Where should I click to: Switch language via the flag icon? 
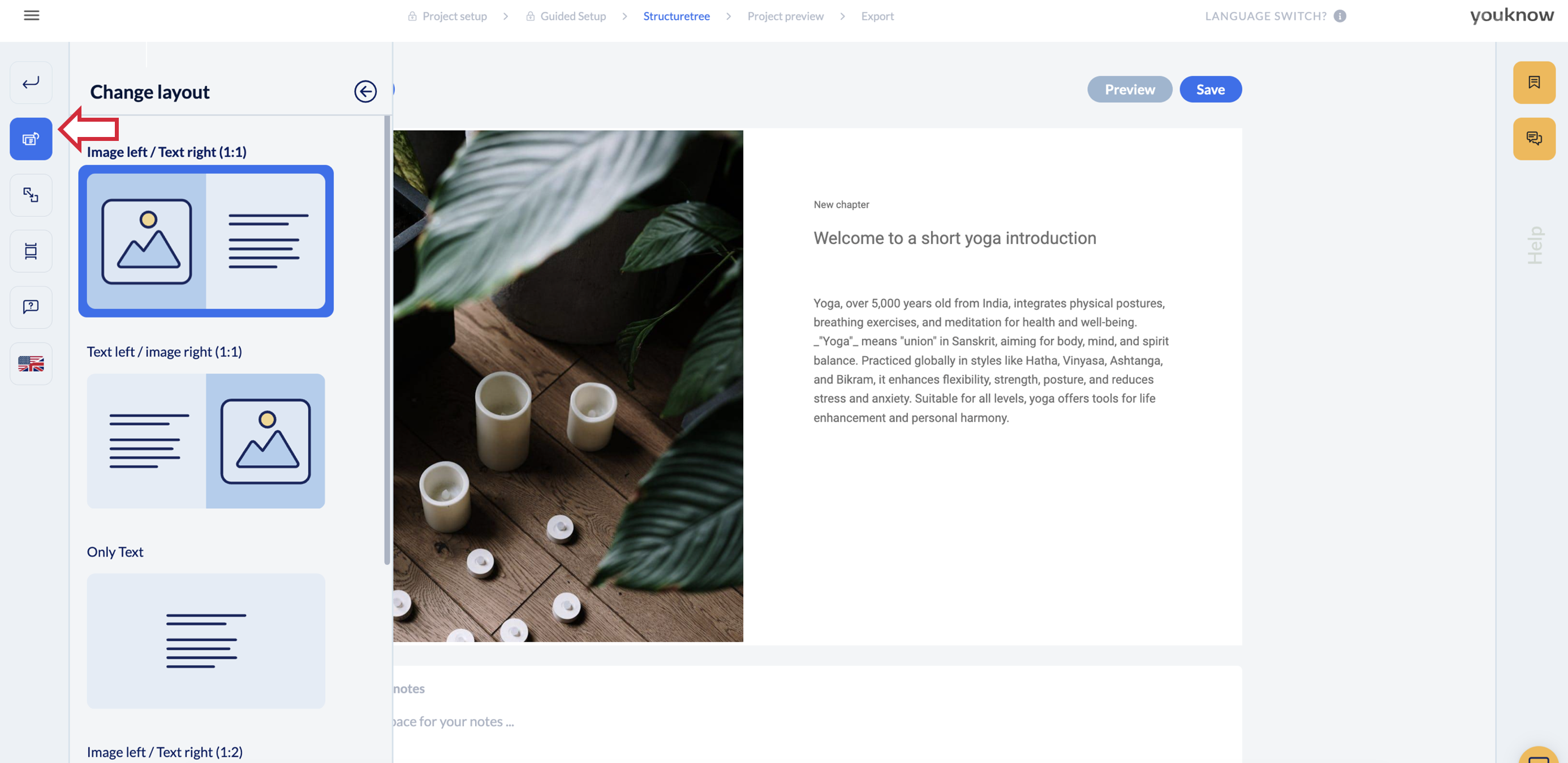coord(31,363)
